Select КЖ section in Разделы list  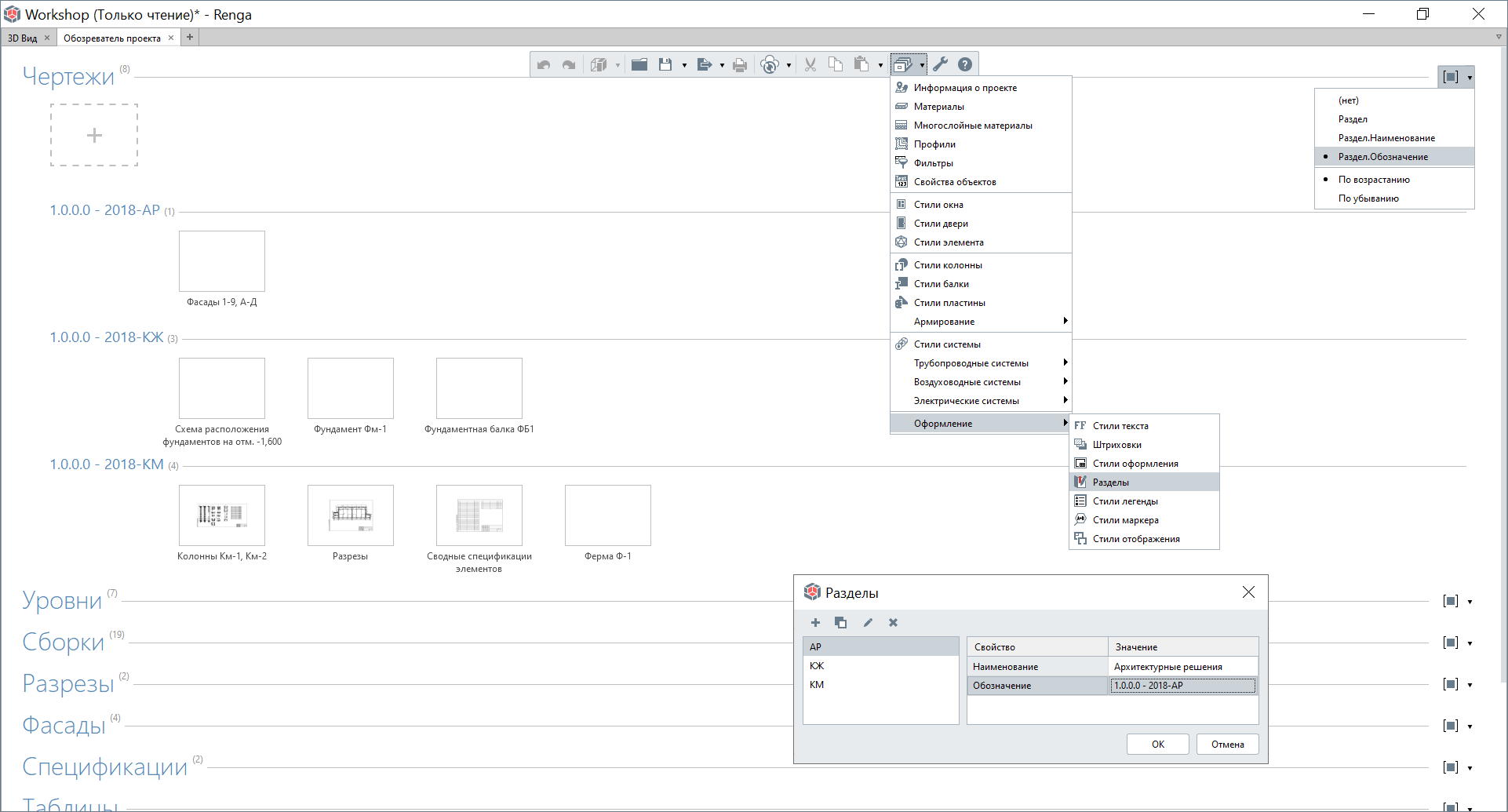click(881, 666)
